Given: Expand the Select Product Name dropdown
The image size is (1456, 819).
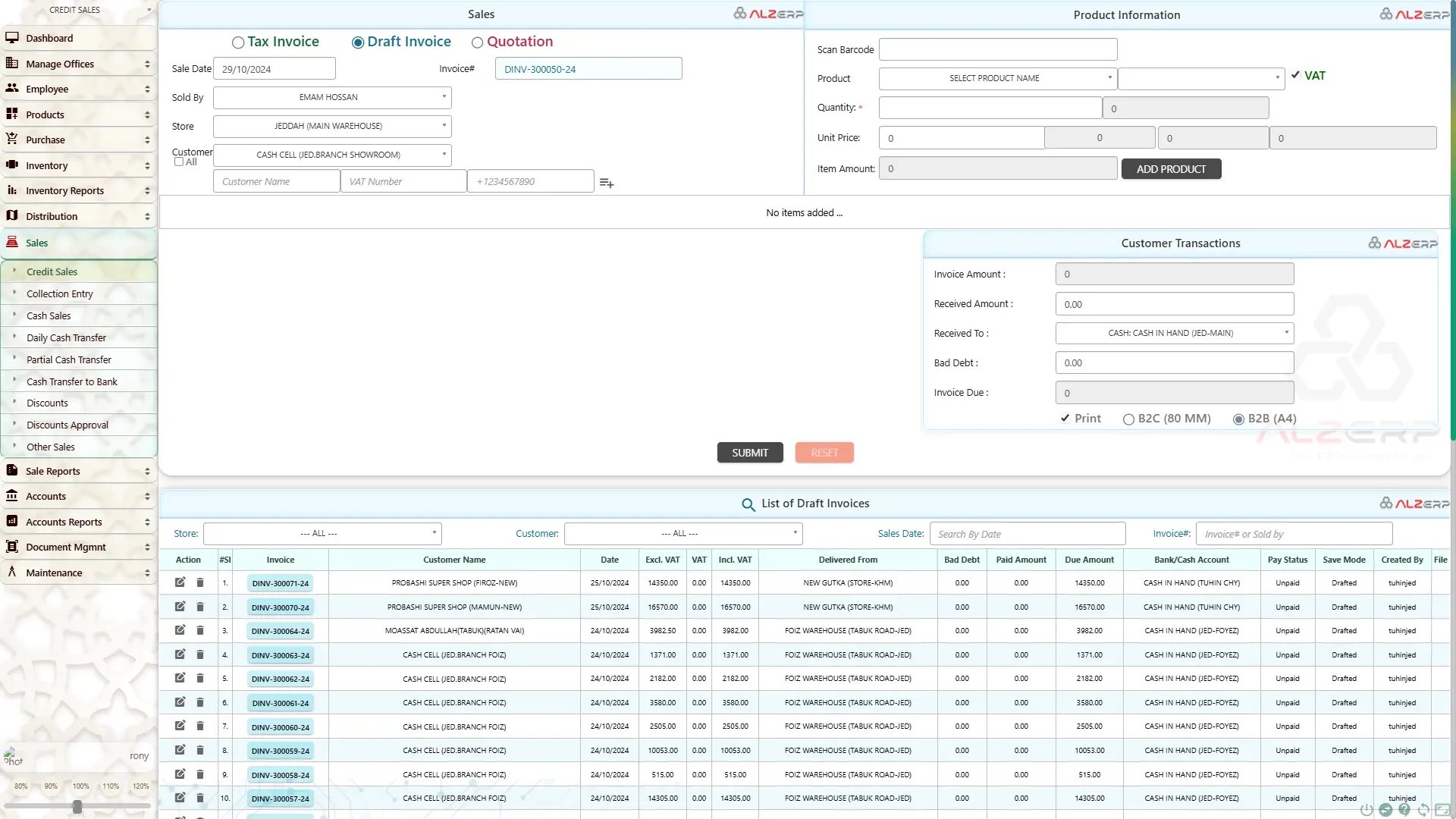Looking at the screenshot, I should tap(997, 78).
